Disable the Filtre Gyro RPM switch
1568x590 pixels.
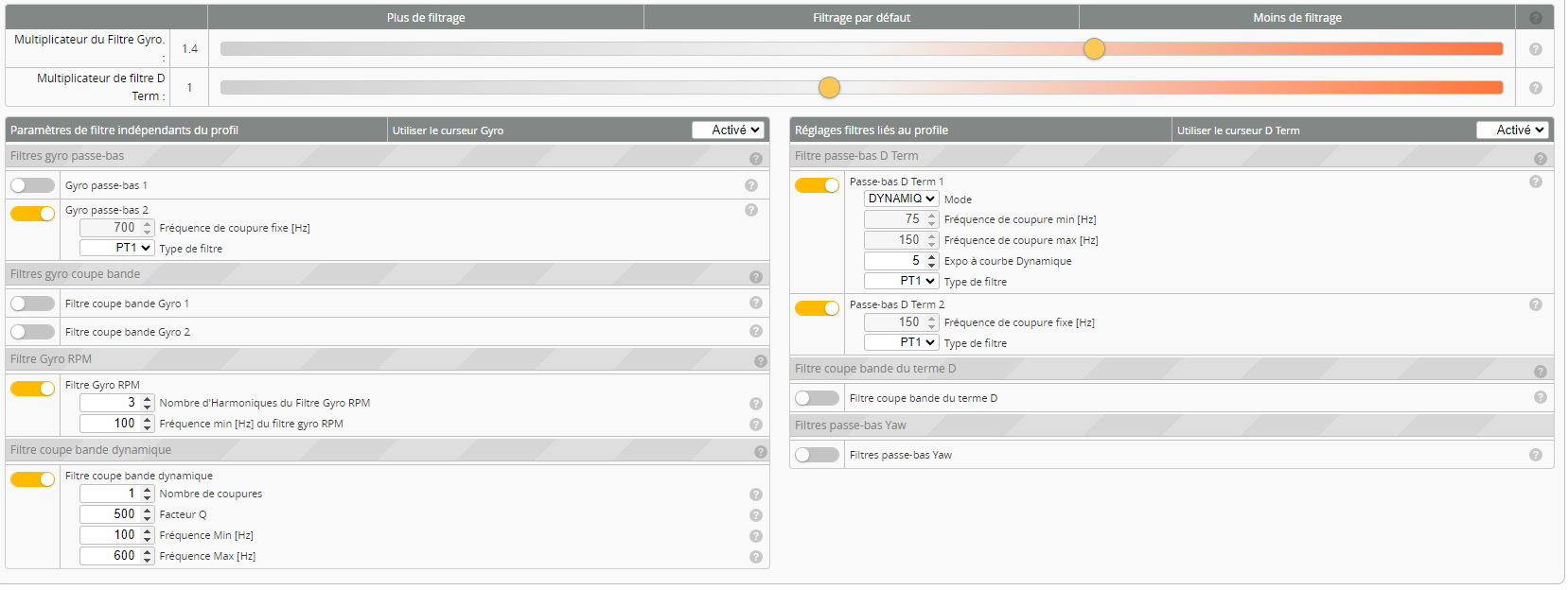[33, 389]
